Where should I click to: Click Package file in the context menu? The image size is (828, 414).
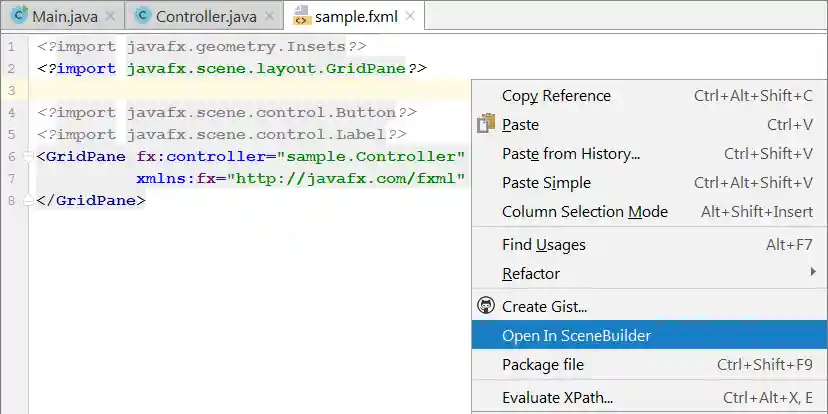[x=542, y=365]
